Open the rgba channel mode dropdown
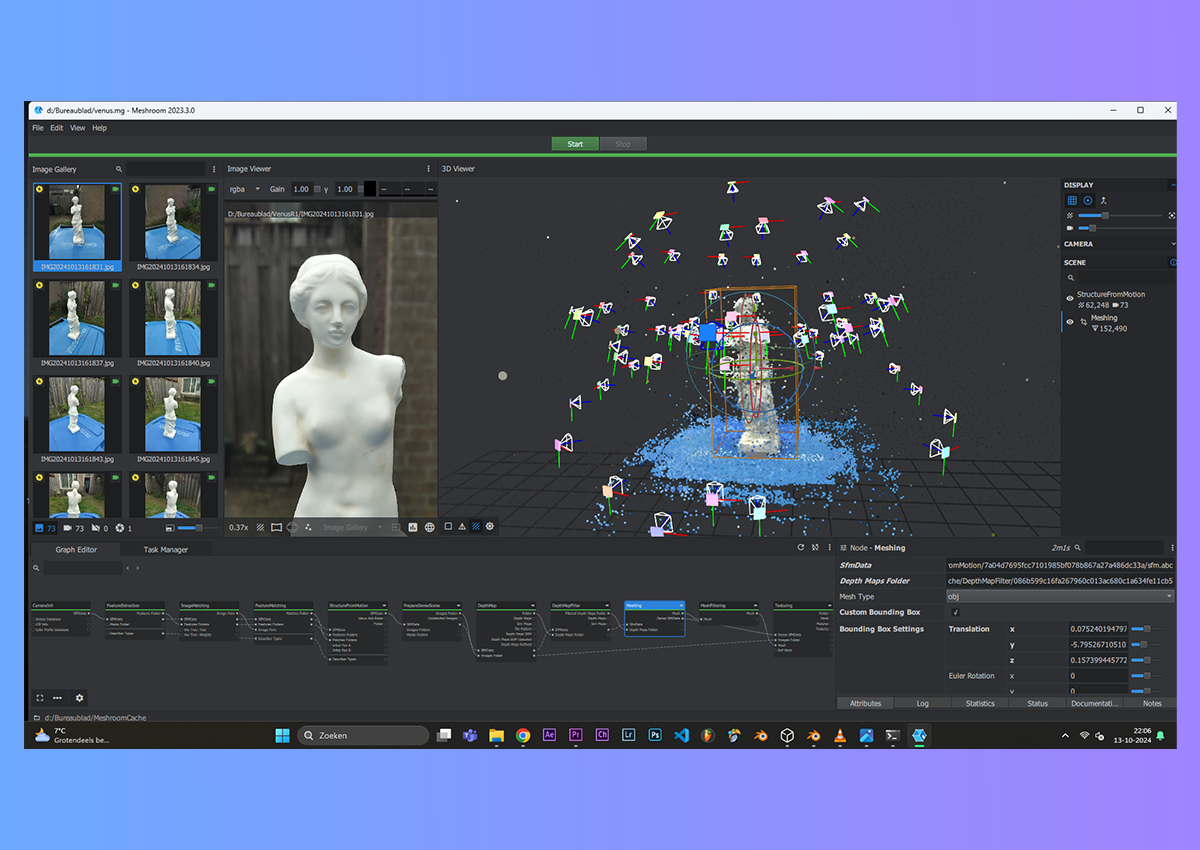The width and height of the screenshot is (1200, 850). pos(244,189)
